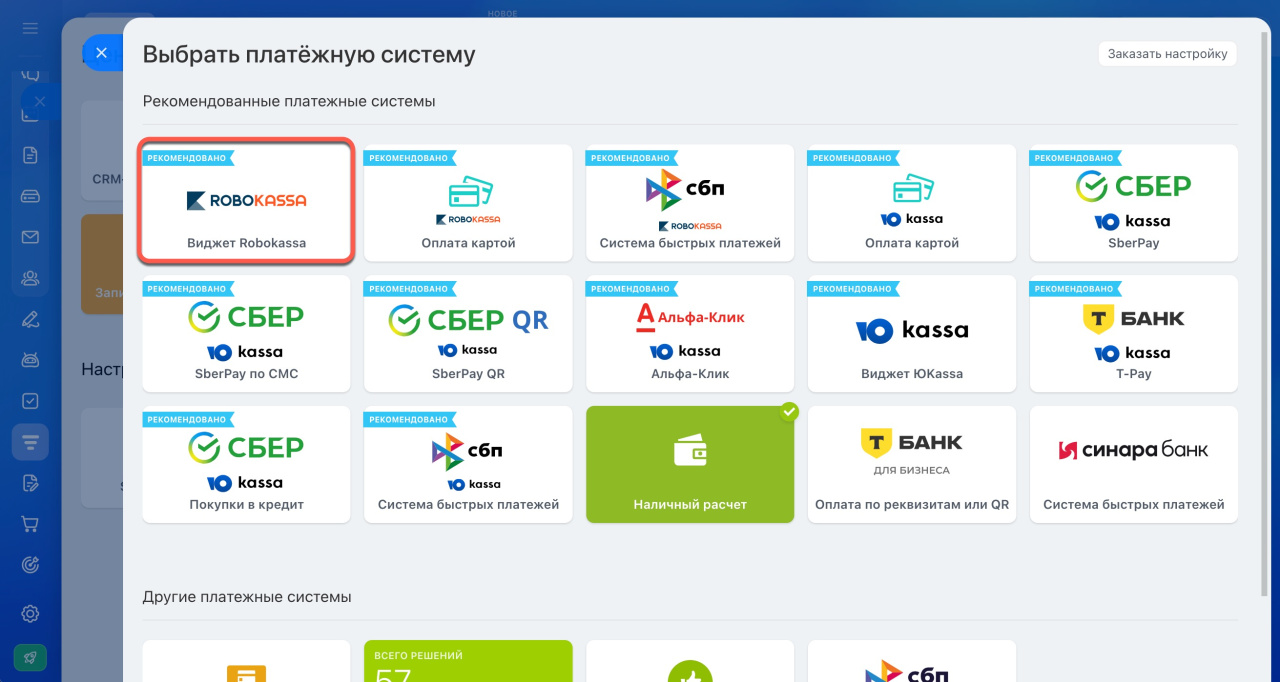This screenshot has width=1280, height=682.
Task: Choose ЮKassa Система быстрых платежей card
Action: pos(468,465)
